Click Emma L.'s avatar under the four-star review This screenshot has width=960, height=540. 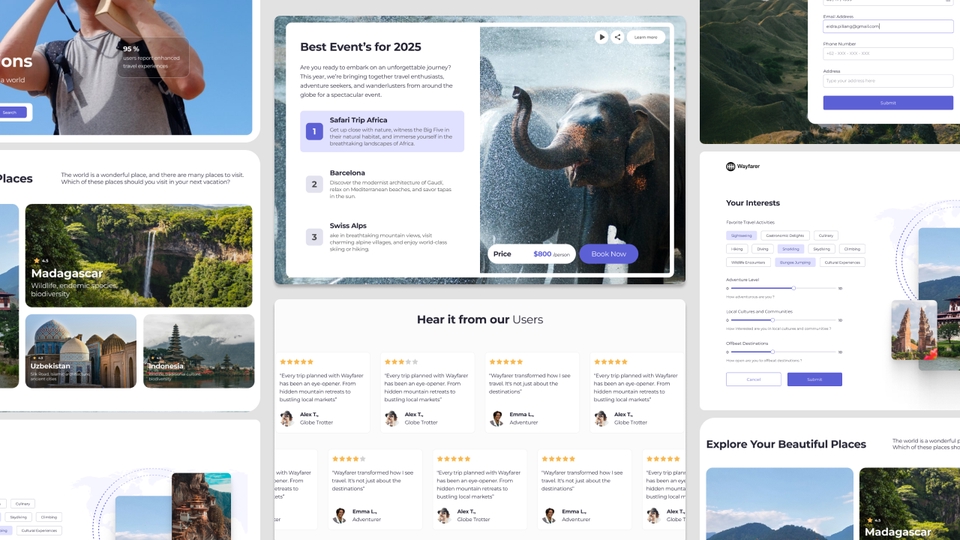(340, 516)
